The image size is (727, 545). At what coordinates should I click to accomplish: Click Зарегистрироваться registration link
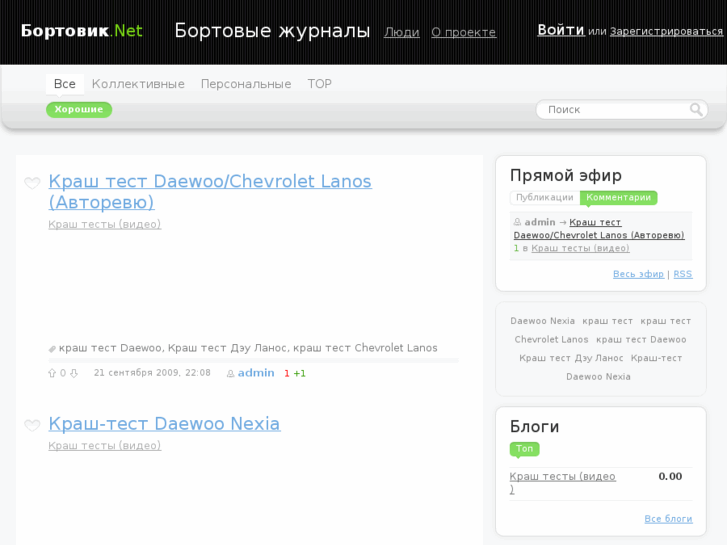pos(666,31)
